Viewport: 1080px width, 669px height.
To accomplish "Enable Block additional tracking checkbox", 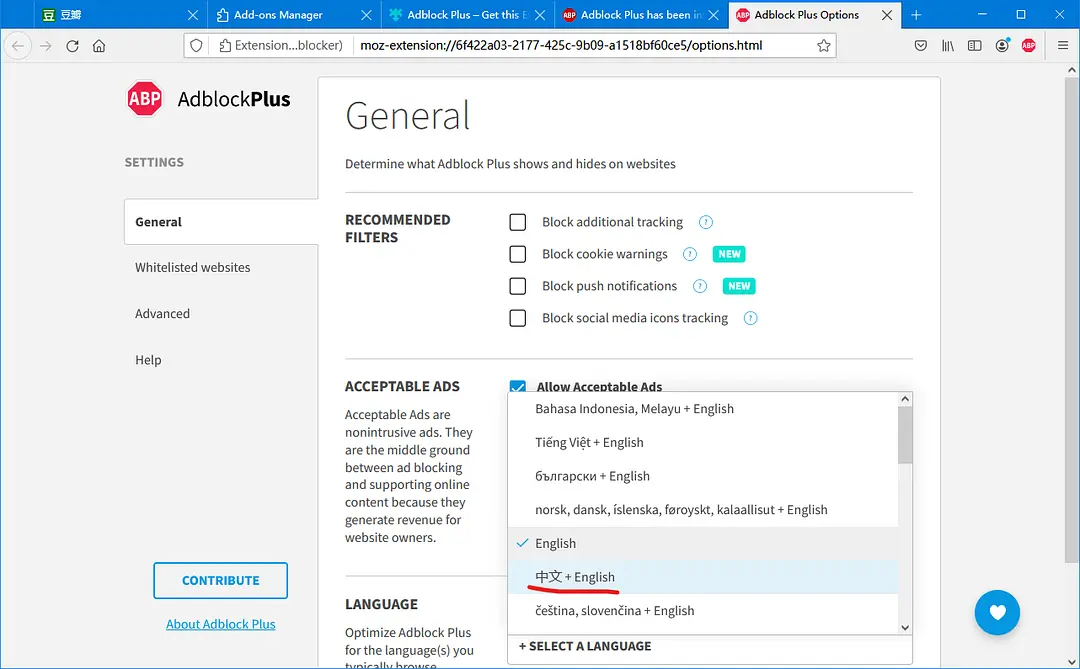I will pyautogui.click(x=518, y=222).
